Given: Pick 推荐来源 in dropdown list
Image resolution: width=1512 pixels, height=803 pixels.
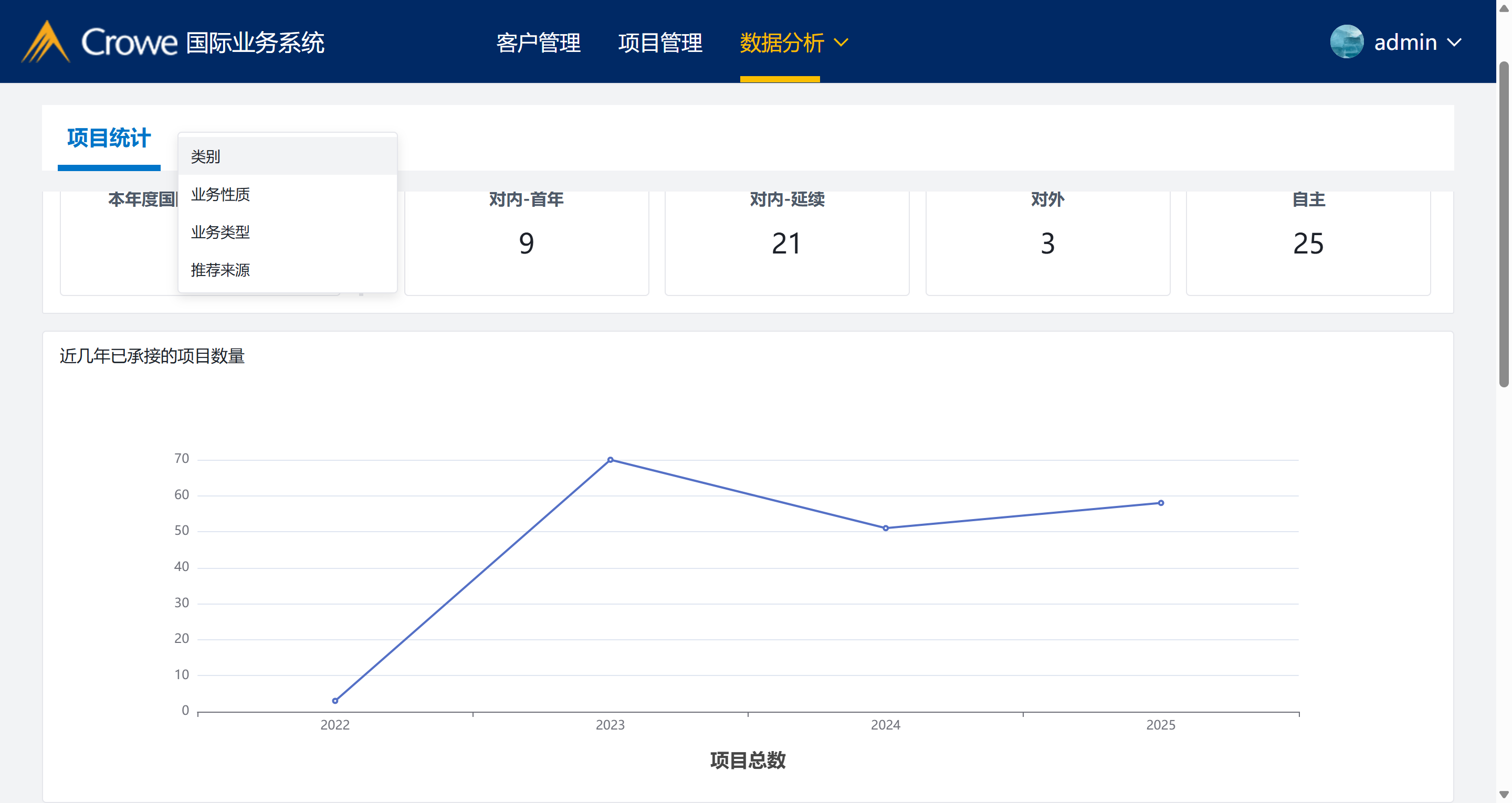Looking at the screenshot, I should point(287,270).
